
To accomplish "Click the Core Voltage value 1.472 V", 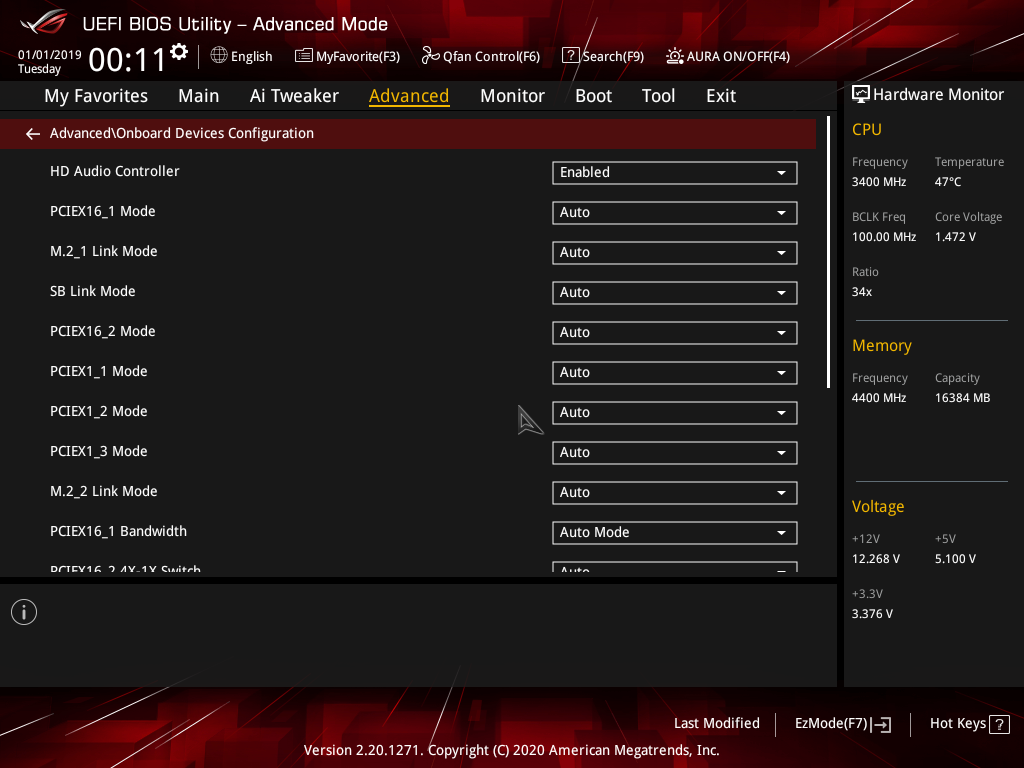I will pyautogui.click(x=955, y=237).
